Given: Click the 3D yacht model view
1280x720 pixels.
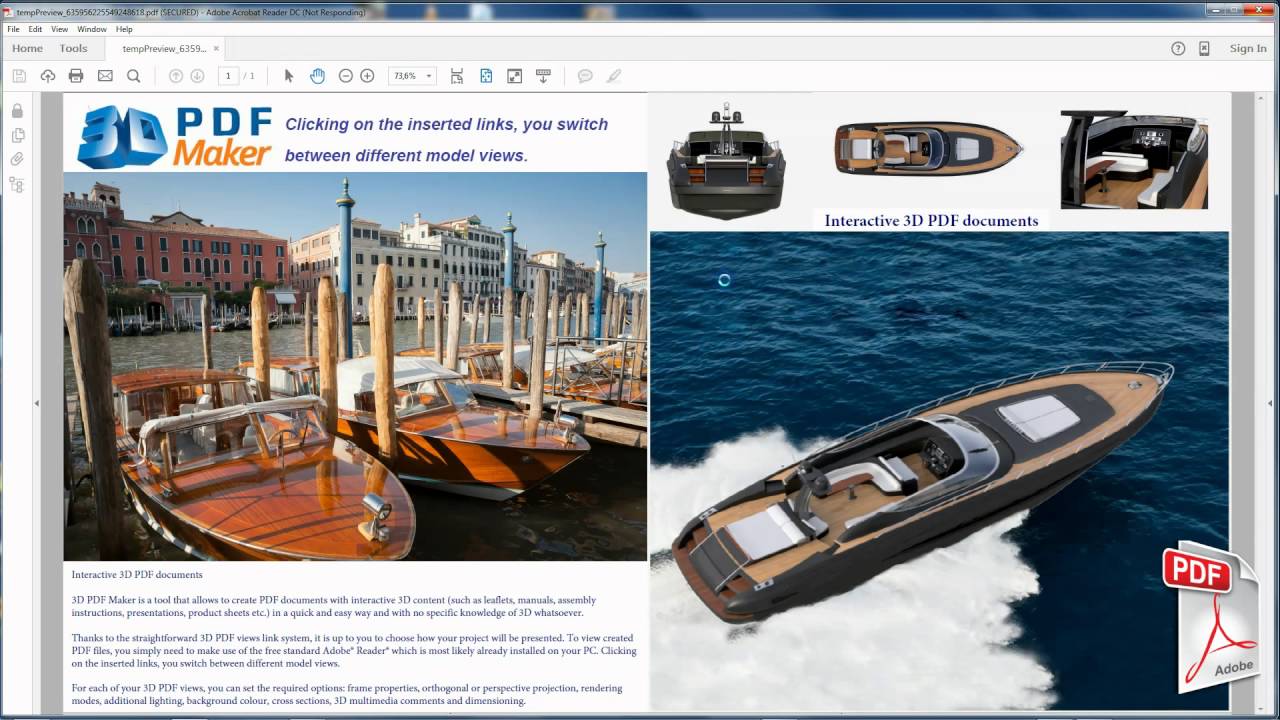Looking at the screenshot, I should click(x=939, y=470).
